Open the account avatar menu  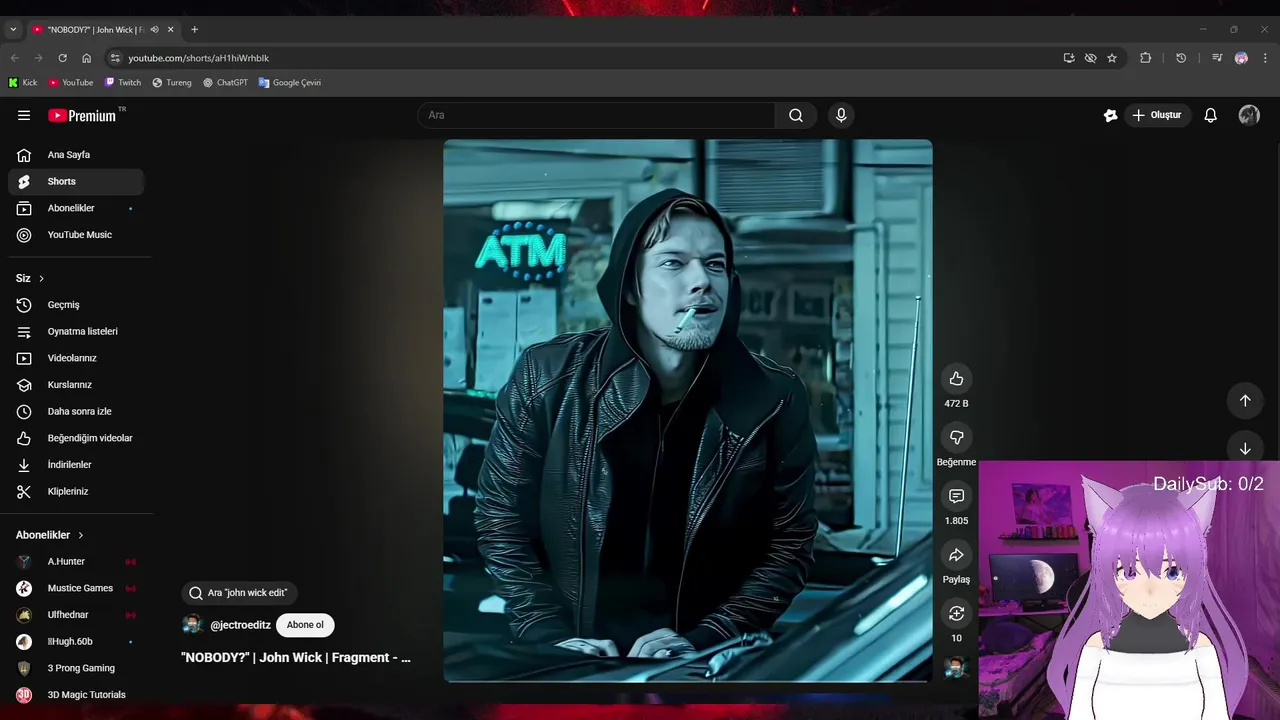[1249, 115]
